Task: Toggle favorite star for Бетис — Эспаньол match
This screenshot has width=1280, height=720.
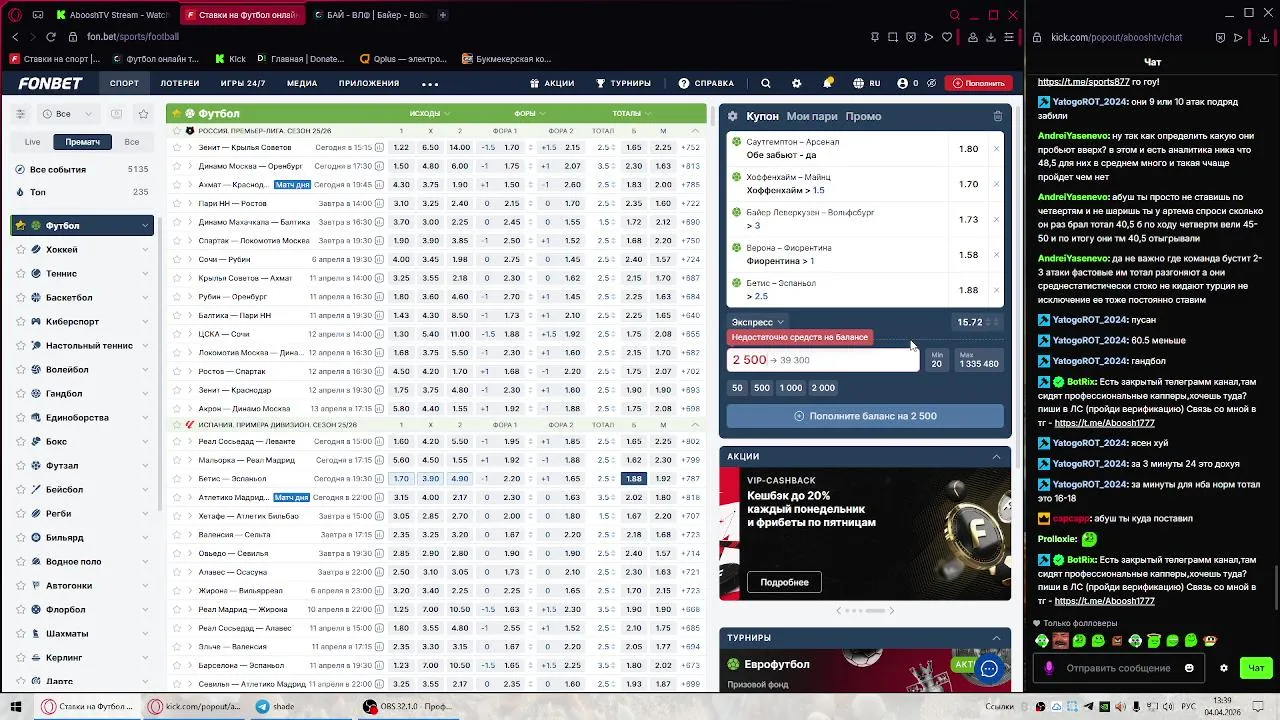Action: coord(177,479)
